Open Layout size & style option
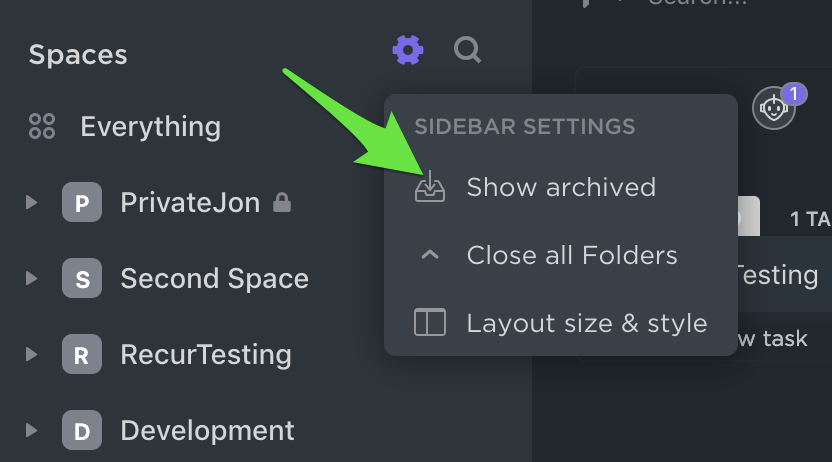 (561, 323)
